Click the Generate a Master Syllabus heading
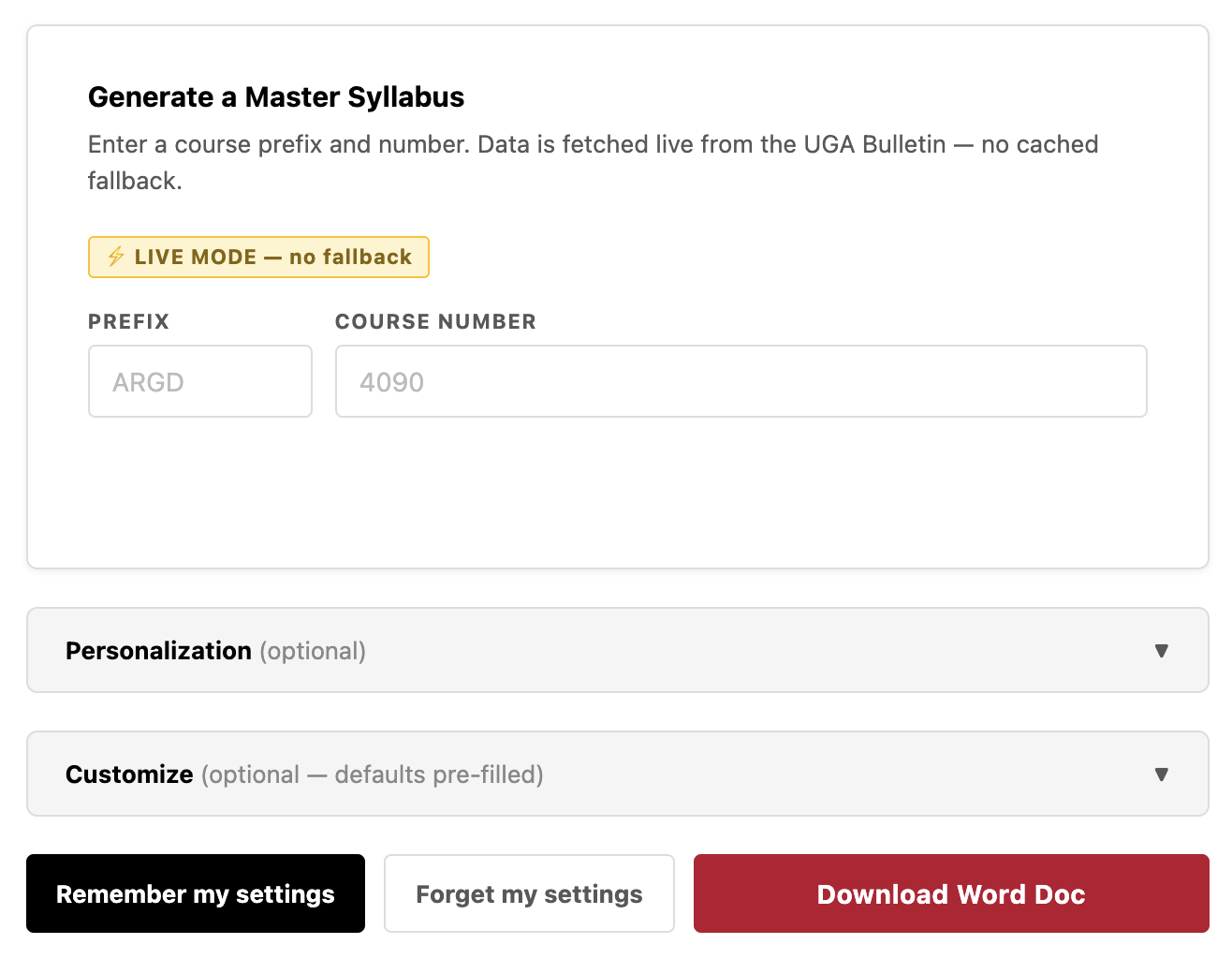The width and height of the screenshot is (1232, 959). 276,97
